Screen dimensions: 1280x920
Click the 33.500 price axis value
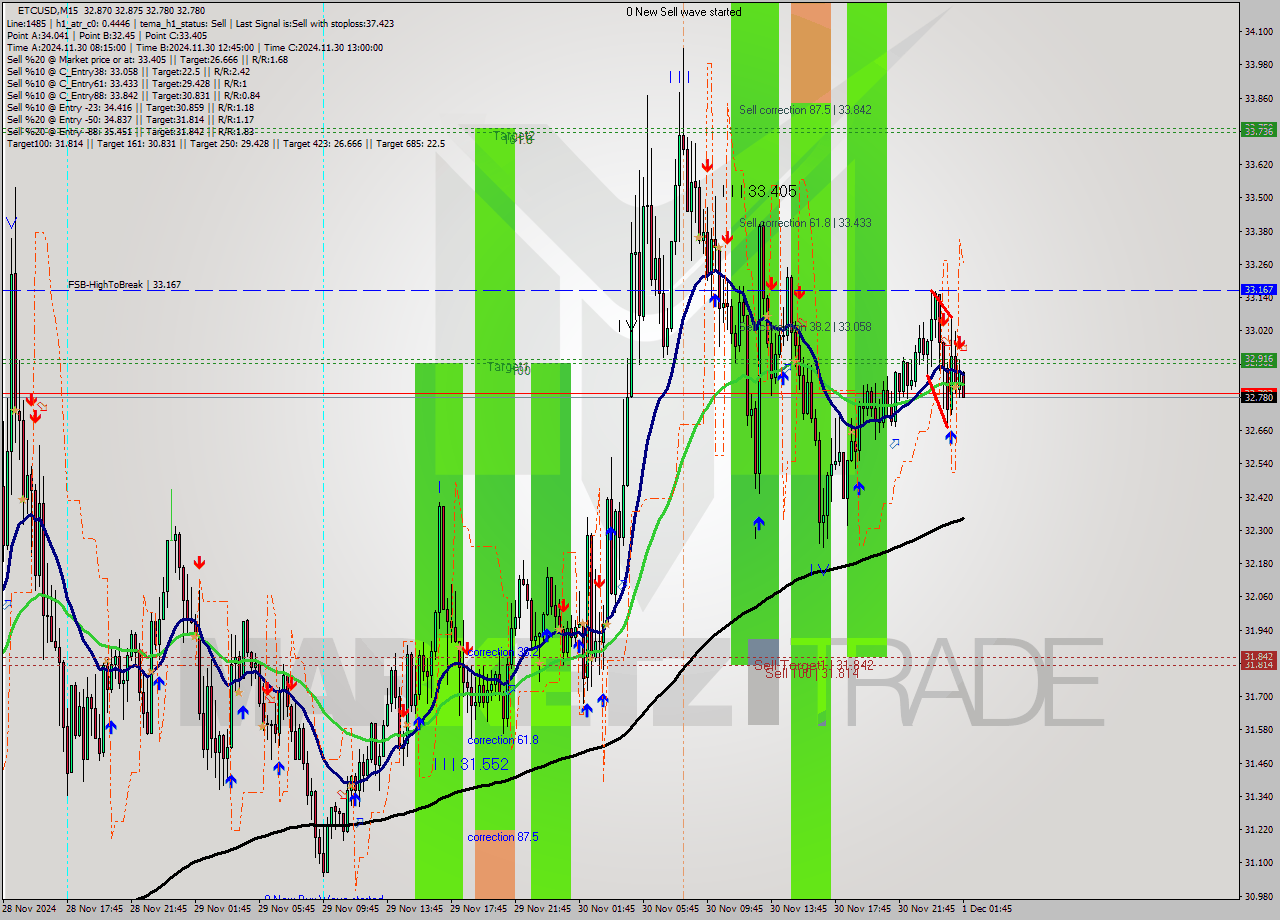(x=1258, y=198)
